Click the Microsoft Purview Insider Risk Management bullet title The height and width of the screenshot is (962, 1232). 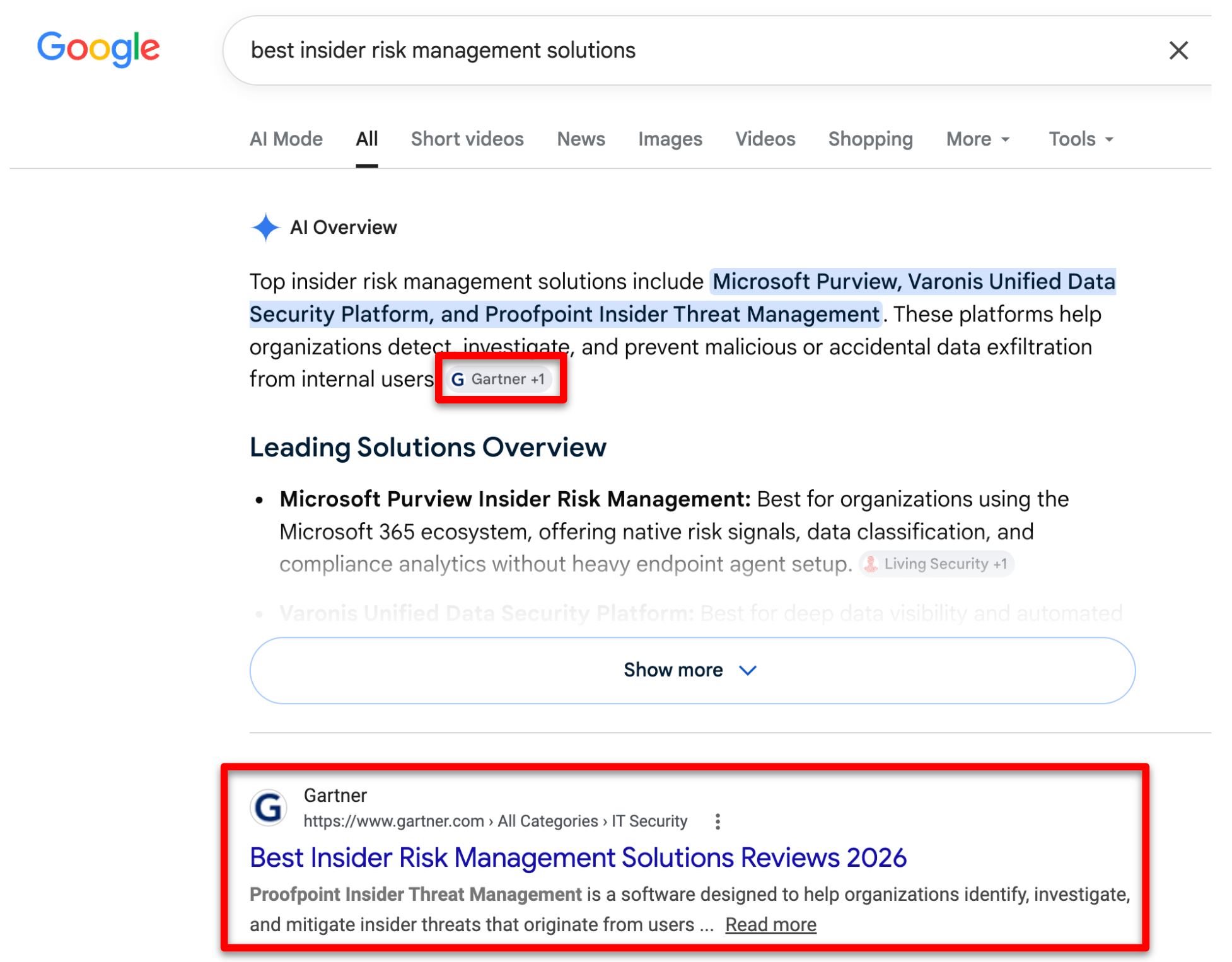[x=515, y=499]
